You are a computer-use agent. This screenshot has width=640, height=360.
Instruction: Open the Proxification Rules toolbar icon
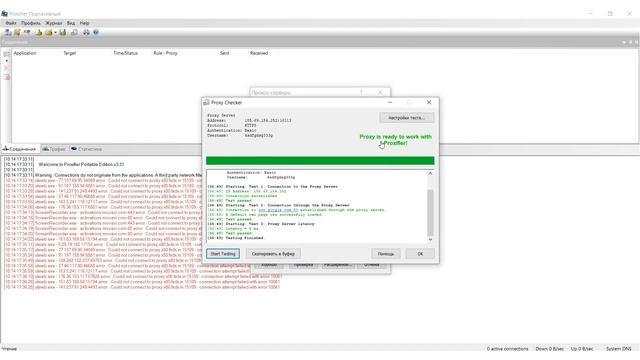(18, 32)
